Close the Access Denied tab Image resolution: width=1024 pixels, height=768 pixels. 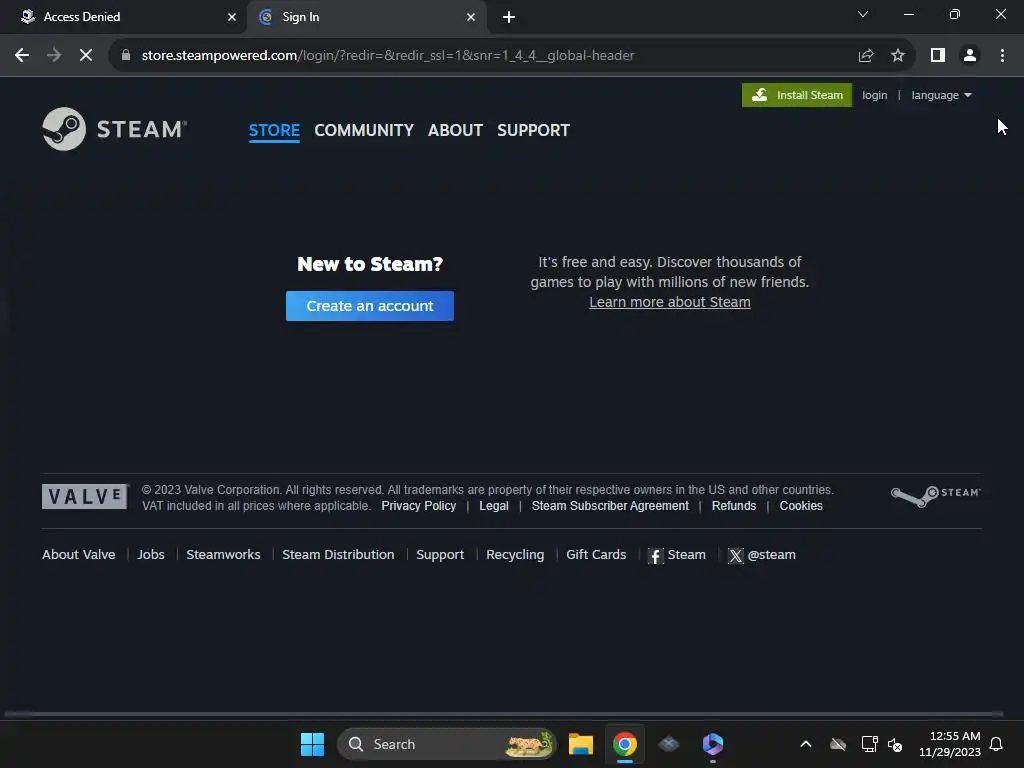tap(232, 17)
